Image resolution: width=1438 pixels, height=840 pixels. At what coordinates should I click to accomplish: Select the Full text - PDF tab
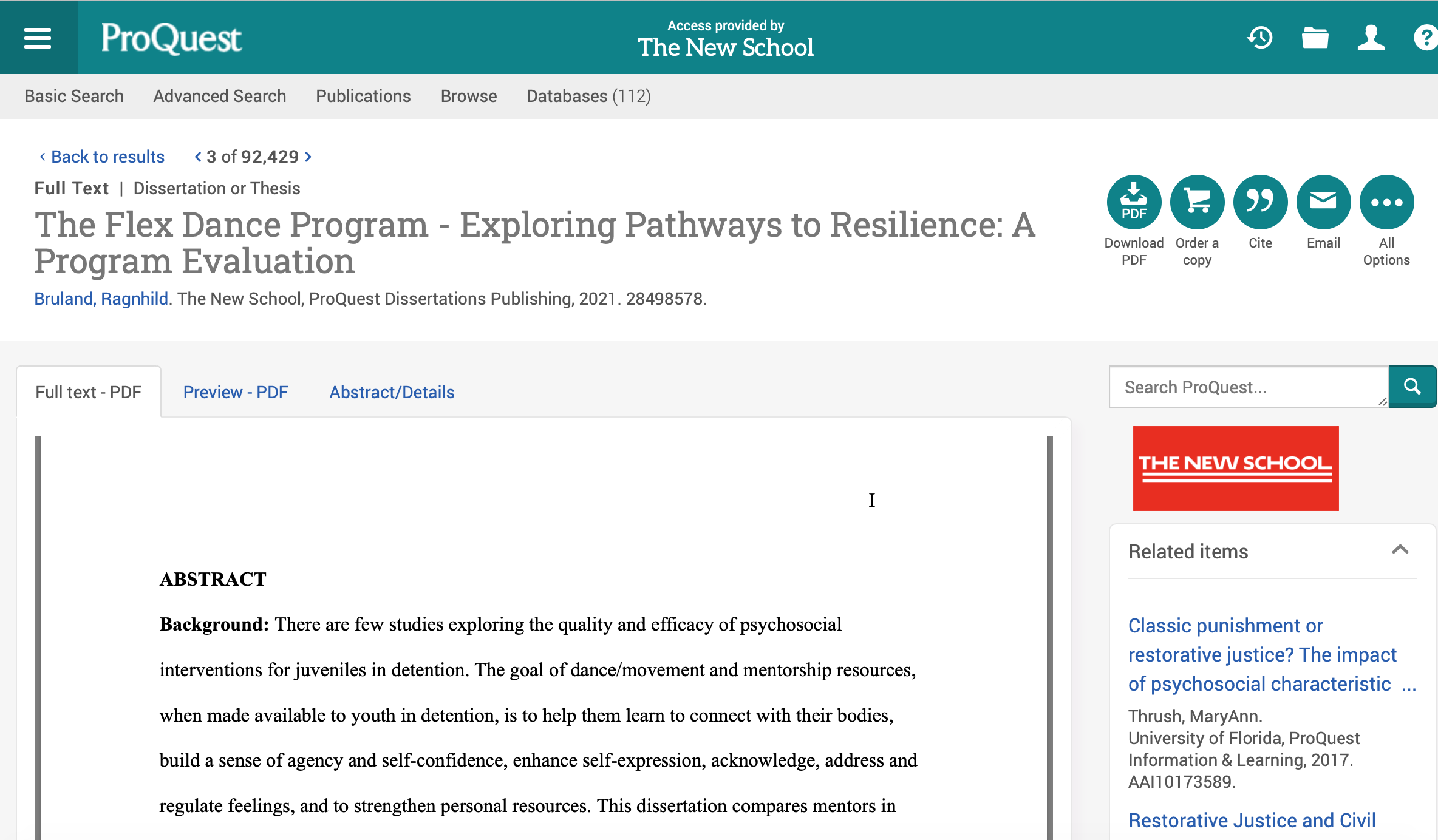click(89, 392)
